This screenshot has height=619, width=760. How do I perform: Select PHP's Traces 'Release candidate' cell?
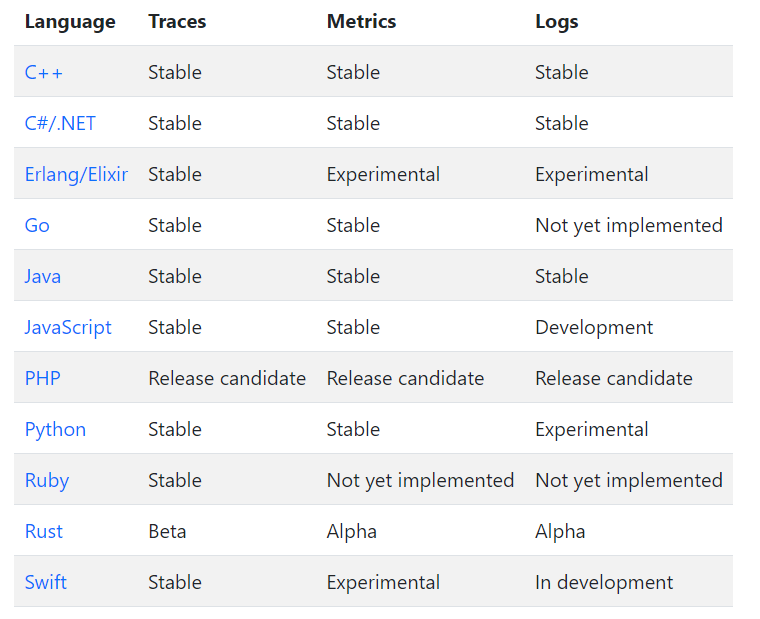227,378
